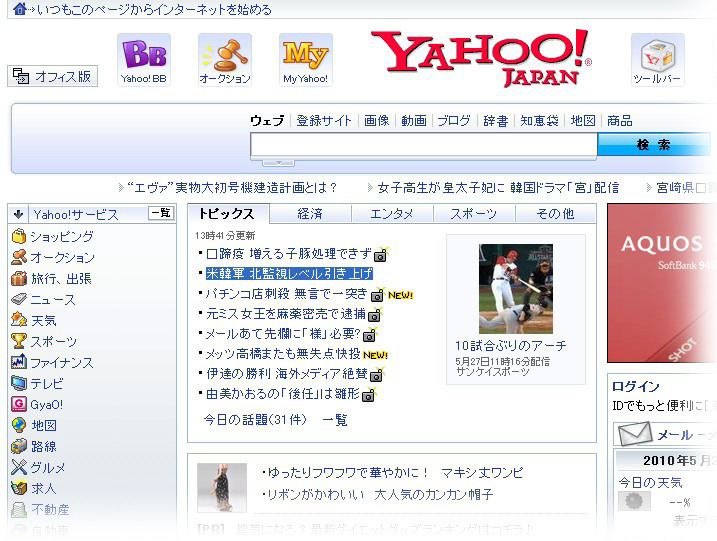
Task: Click the home icon at top left
Action: click(19, 8)
